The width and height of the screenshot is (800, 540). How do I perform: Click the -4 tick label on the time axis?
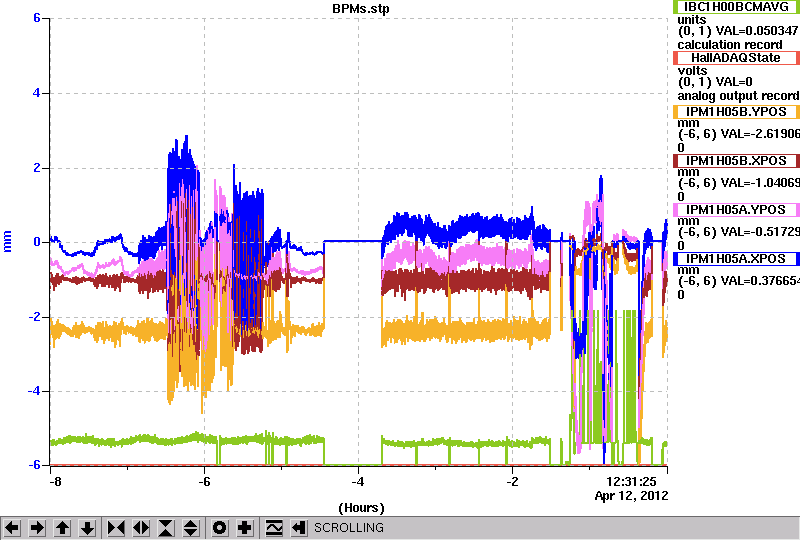pyautogui.click(x=358, y=482)
